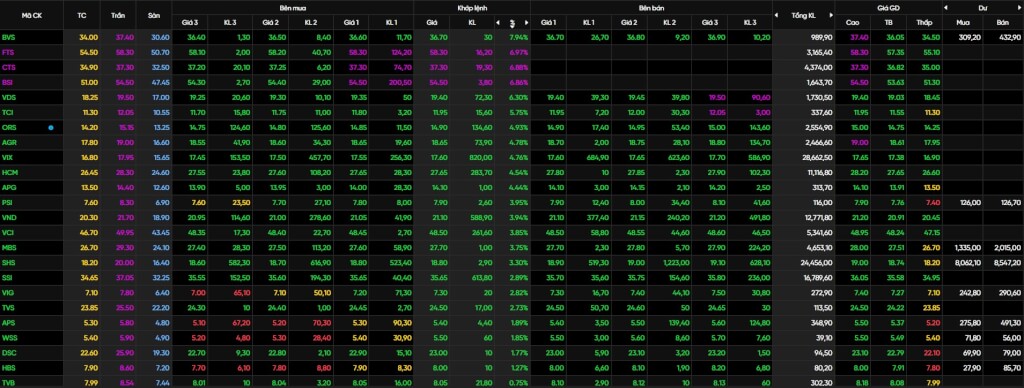This screenshot has height=388, width=1024.
Task: Sort by the Trần ceiling price header
Action: 119,15
